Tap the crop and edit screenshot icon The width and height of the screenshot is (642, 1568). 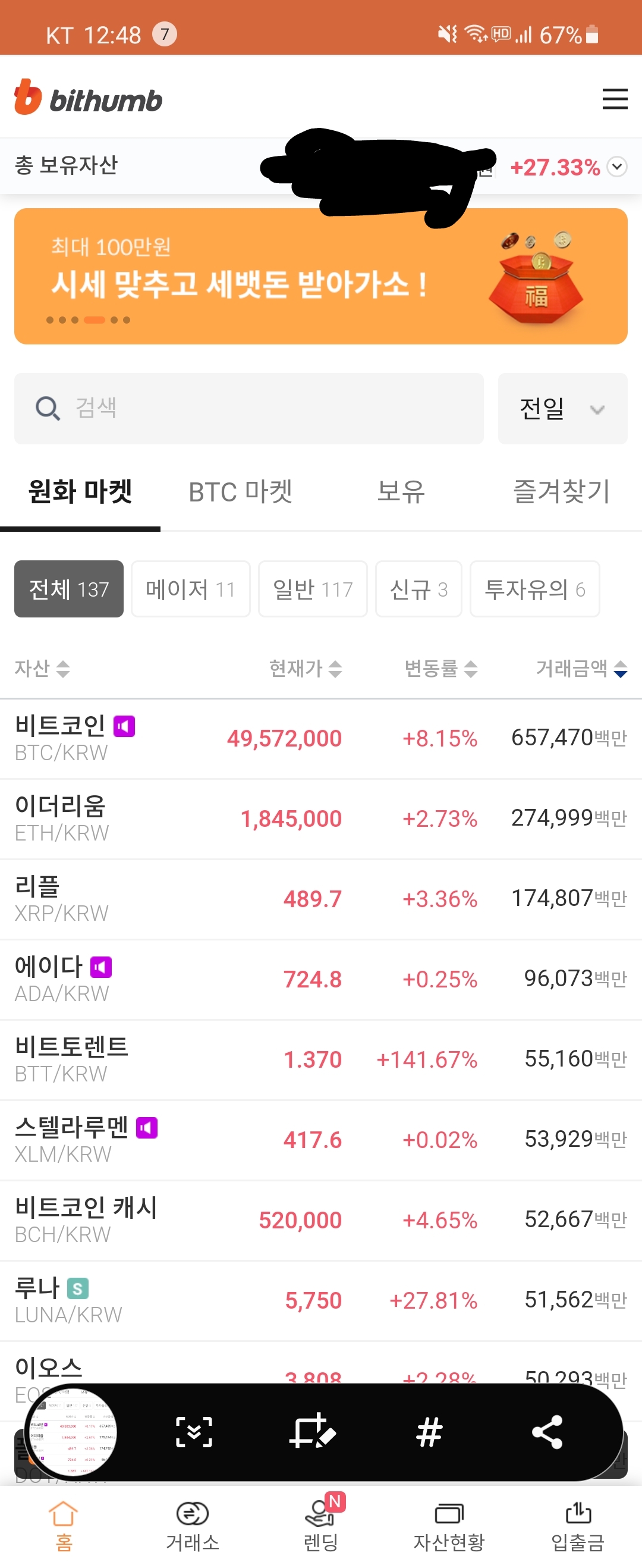pos(313,1432)
